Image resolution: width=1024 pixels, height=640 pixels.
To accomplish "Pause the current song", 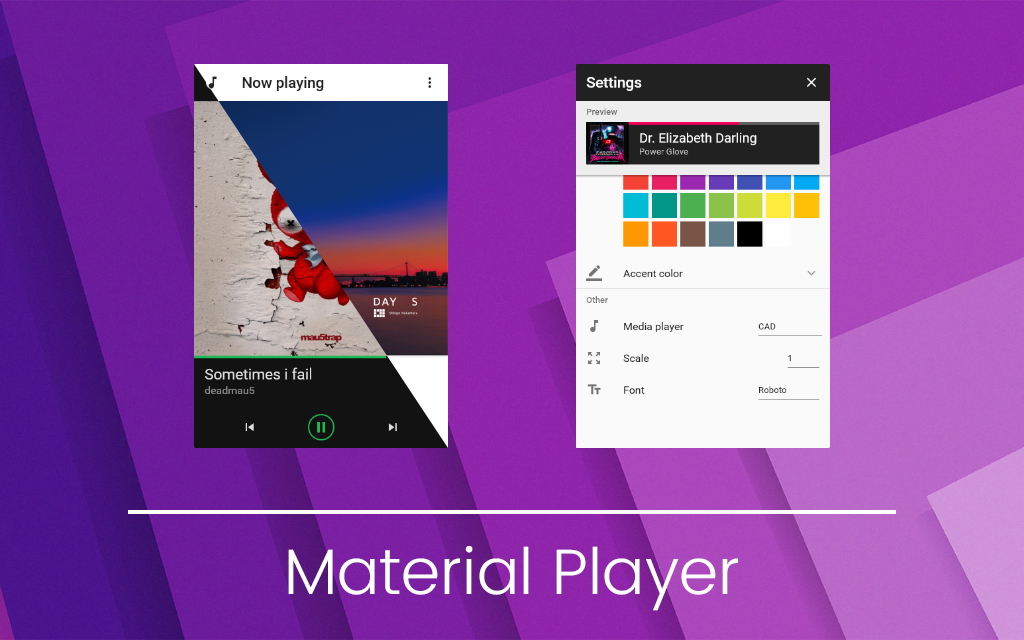I will pyautogui.click(x=321, y=427).
